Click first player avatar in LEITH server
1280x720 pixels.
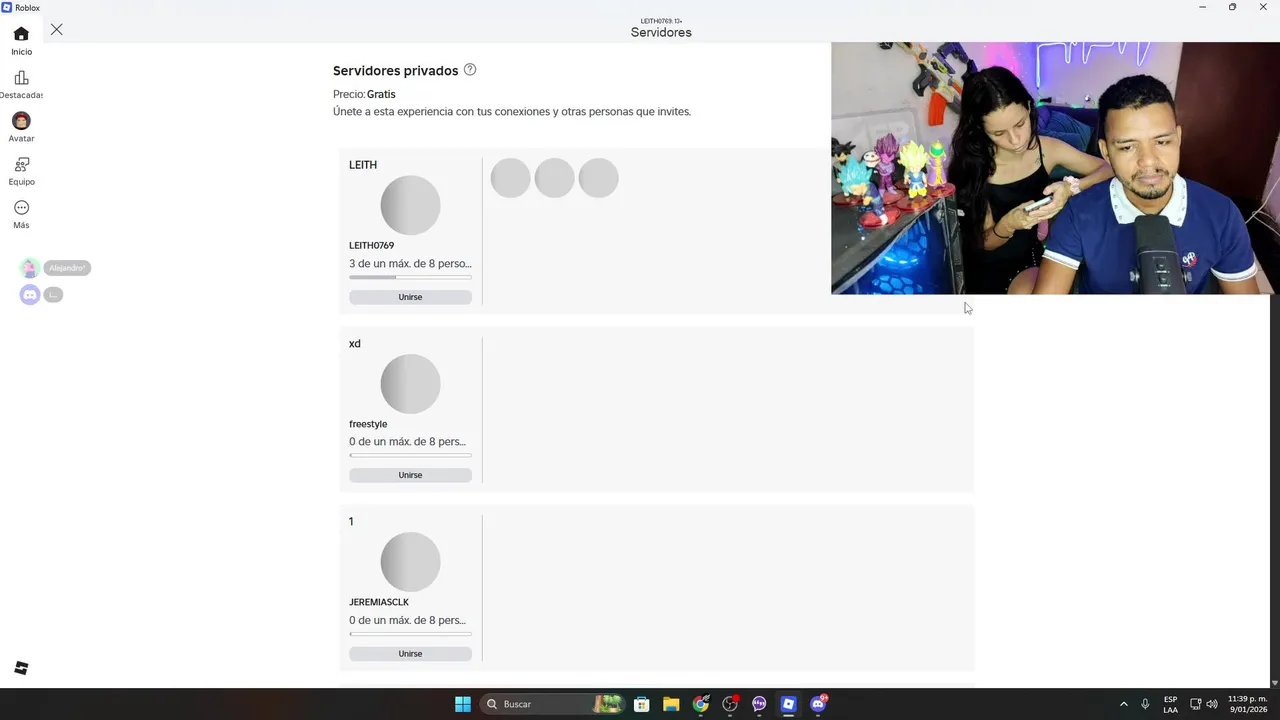click(510, 178)
